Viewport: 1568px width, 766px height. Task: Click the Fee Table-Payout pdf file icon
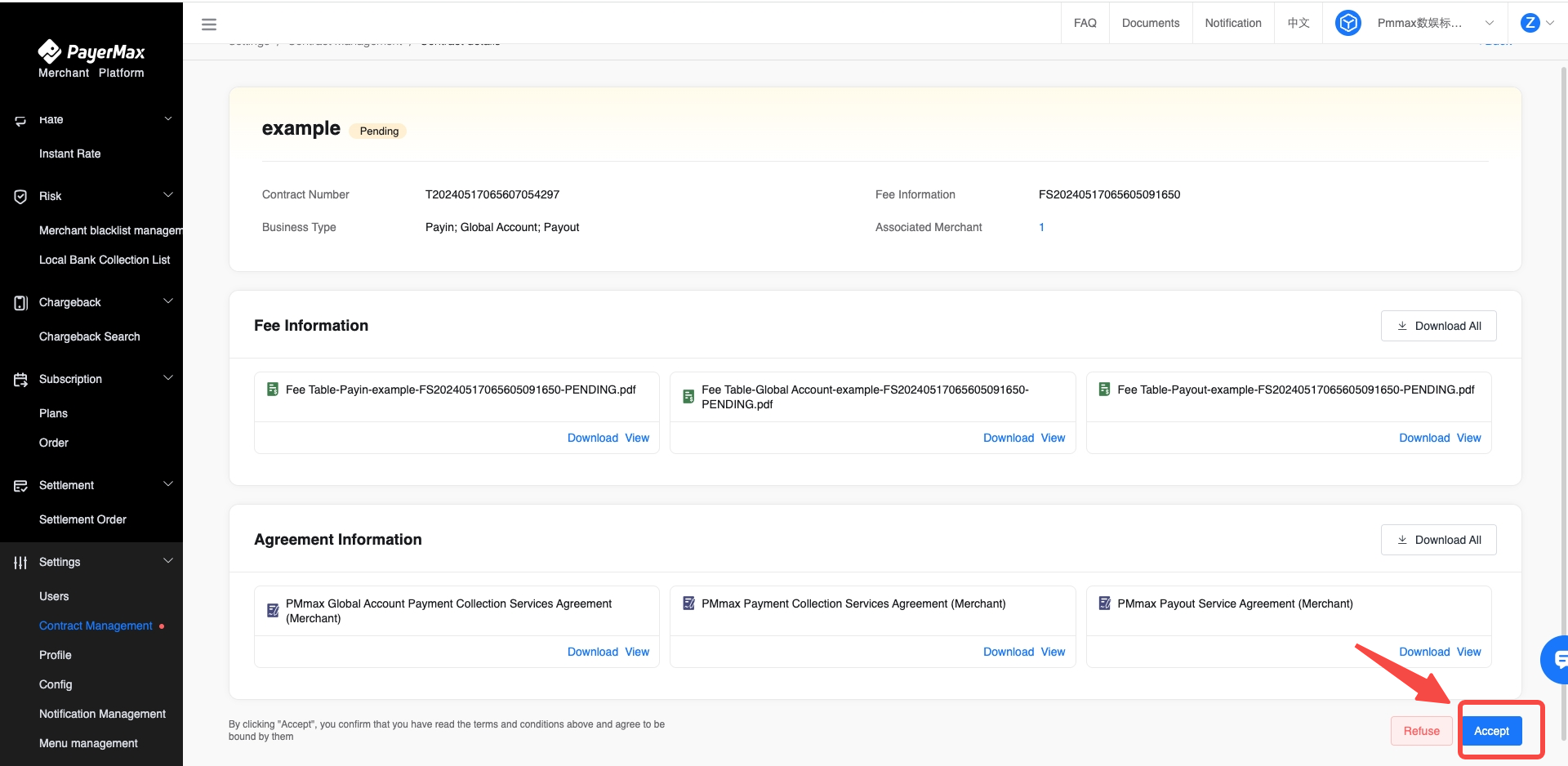(1104, 390)
